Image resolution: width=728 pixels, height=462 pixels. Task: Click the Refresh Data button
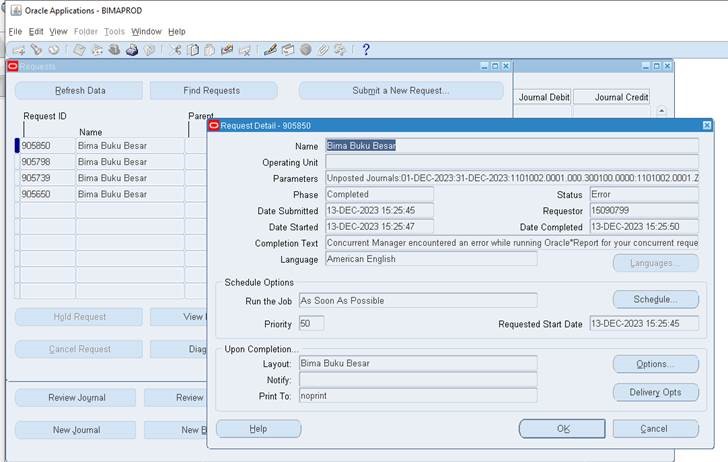[79, 91]
